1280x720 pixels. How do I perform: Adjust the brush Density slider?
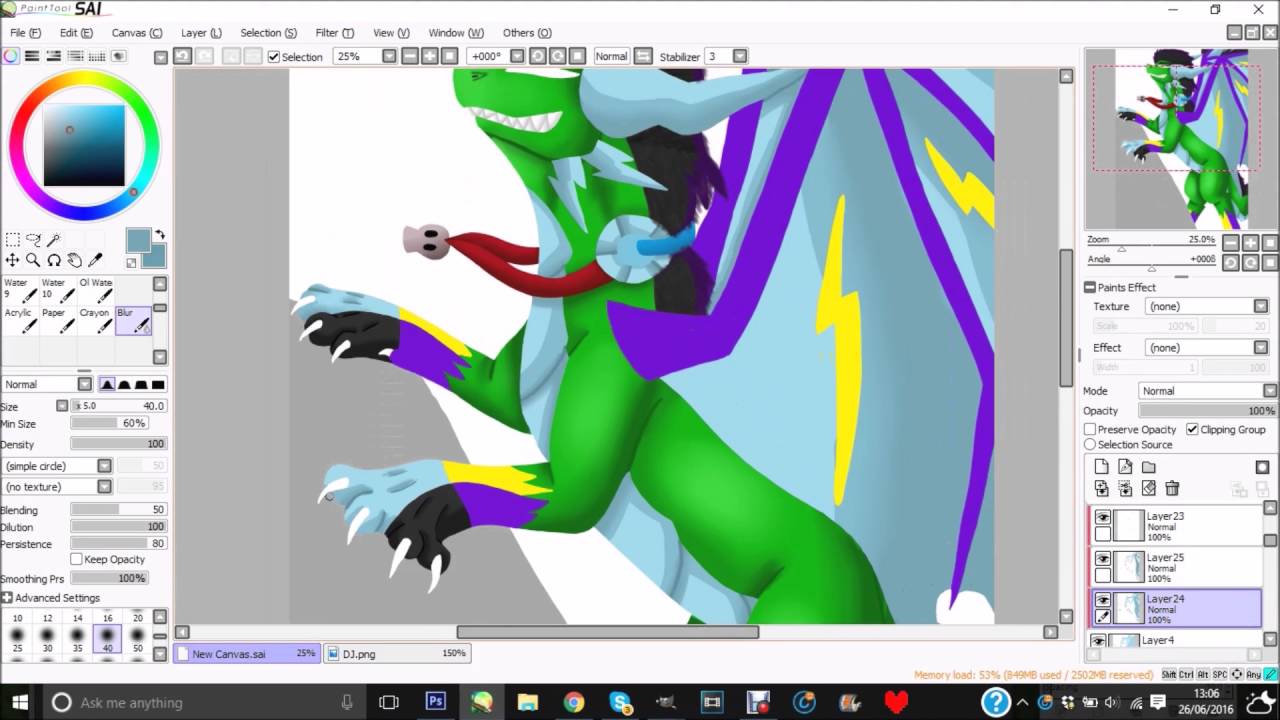[x=118, y=444]
